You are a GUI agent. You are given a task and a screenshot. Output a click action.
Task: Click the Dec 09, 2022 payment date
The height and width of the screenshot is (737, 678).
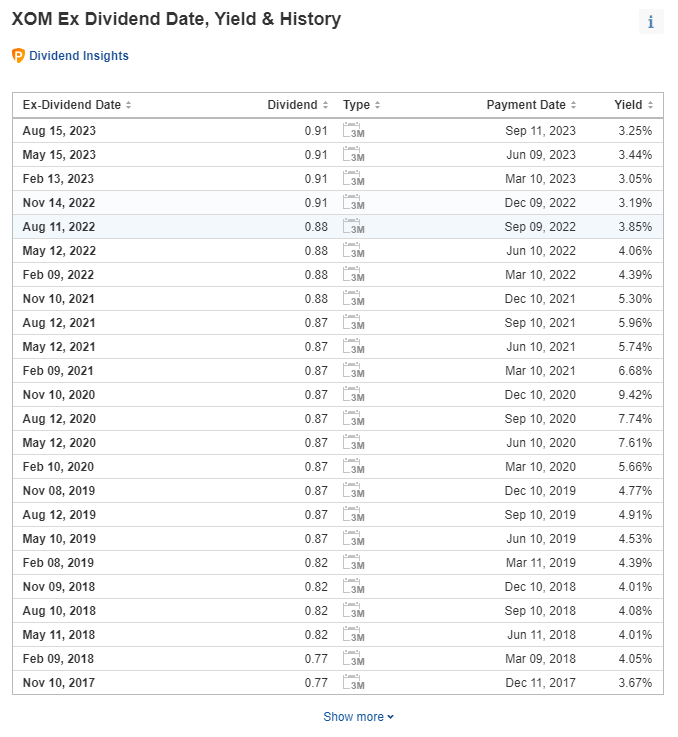click(x=540, y=203)
